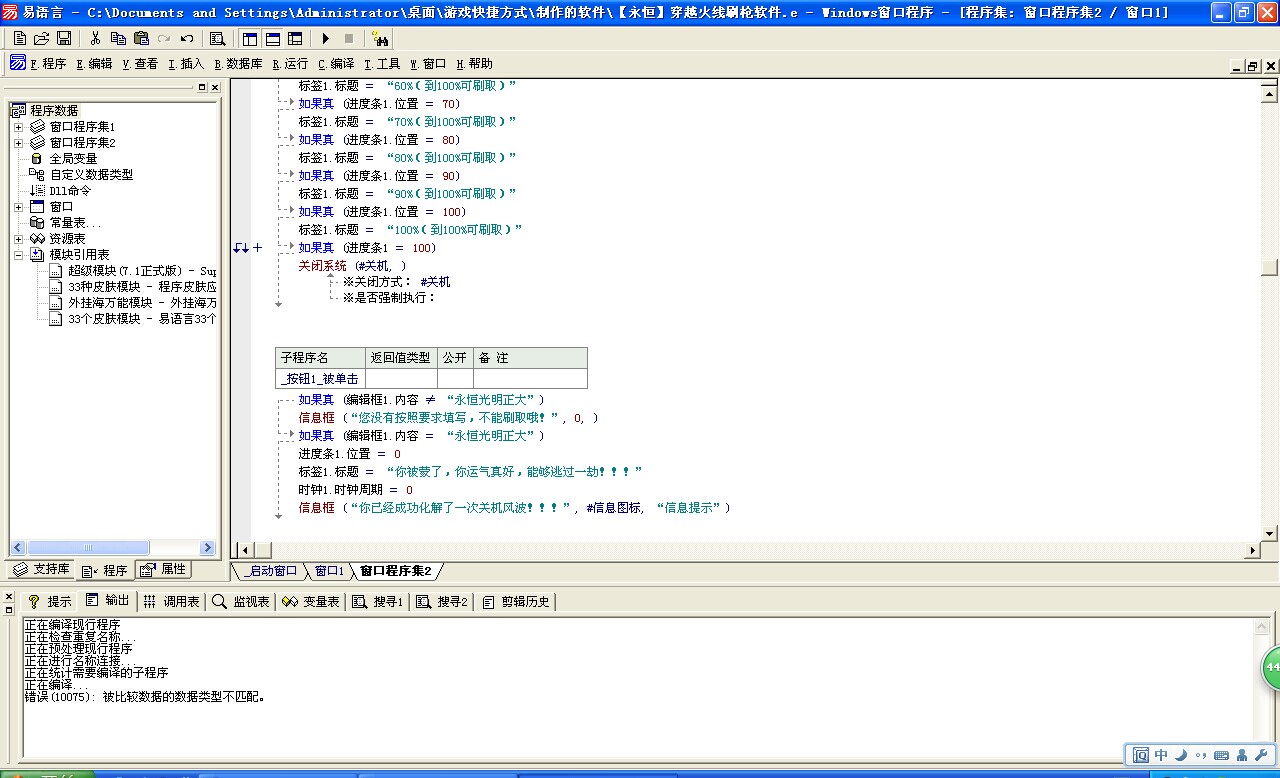Click the Save disk icon in toolbar
This screenshot has width=1280, height=778.
64,38
